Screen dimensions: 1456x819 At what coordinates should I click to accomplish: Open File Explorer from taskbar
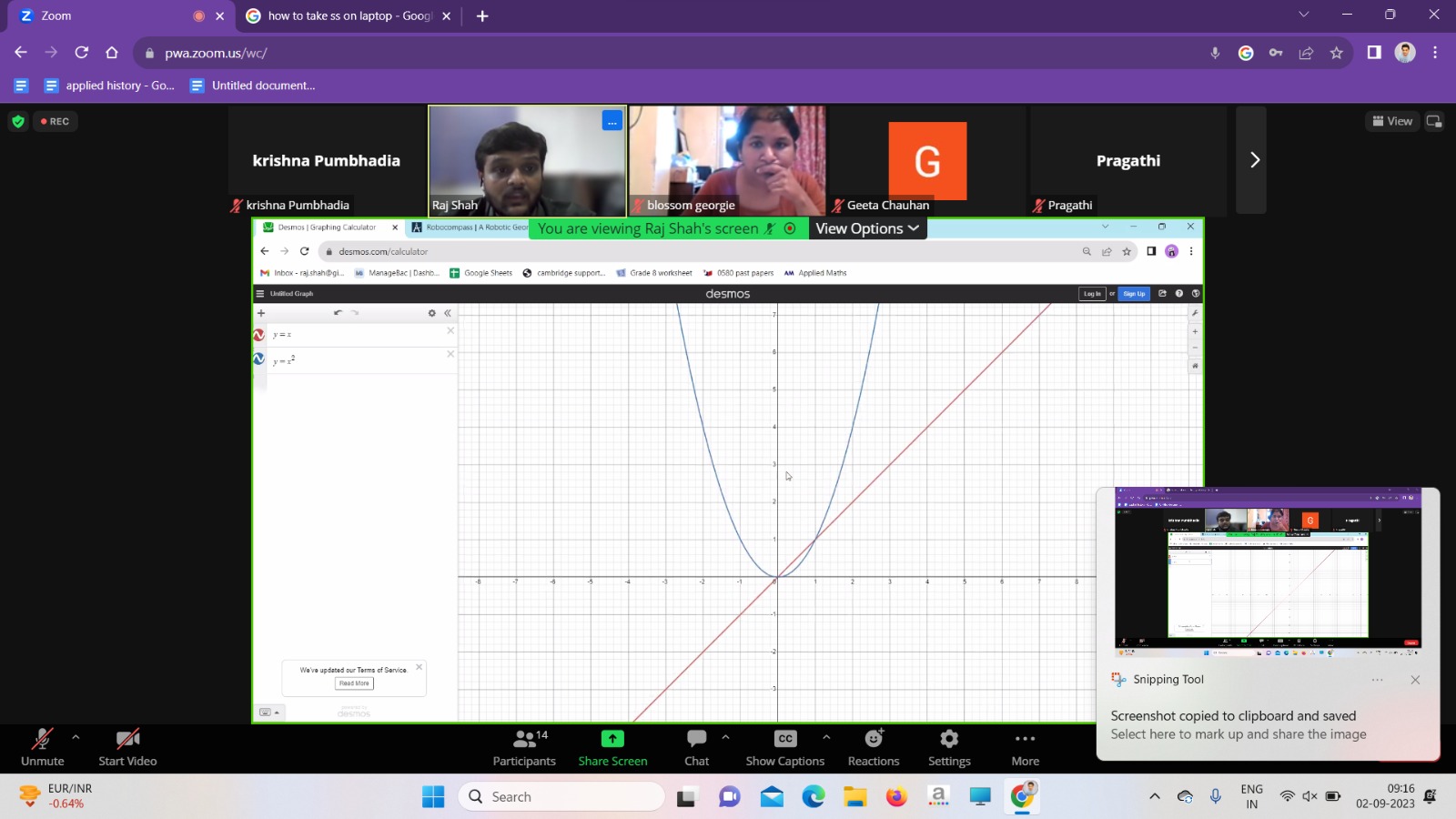click(x=854, y=797)
